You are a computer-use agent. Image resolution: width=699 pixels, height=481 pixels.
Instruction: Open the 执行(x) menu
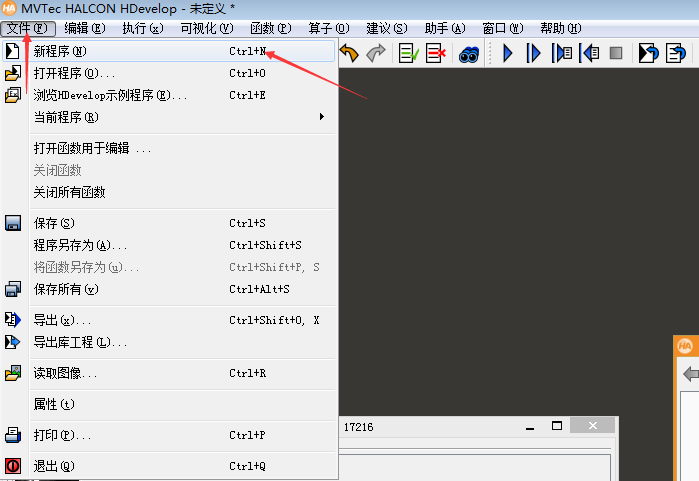click(143, 29)
